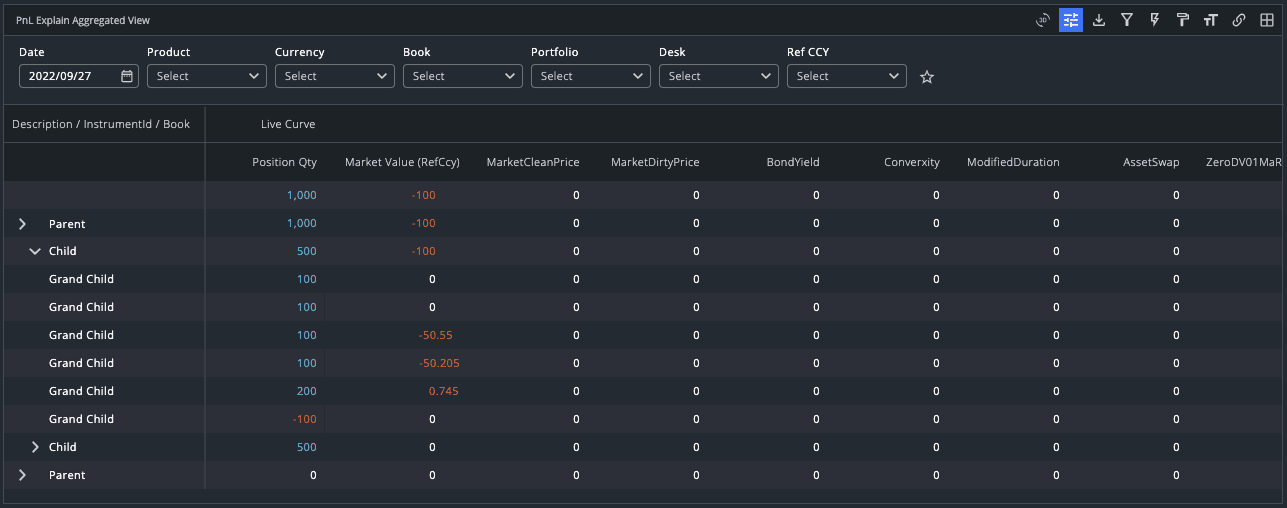Click the BondYield column header

793,162
